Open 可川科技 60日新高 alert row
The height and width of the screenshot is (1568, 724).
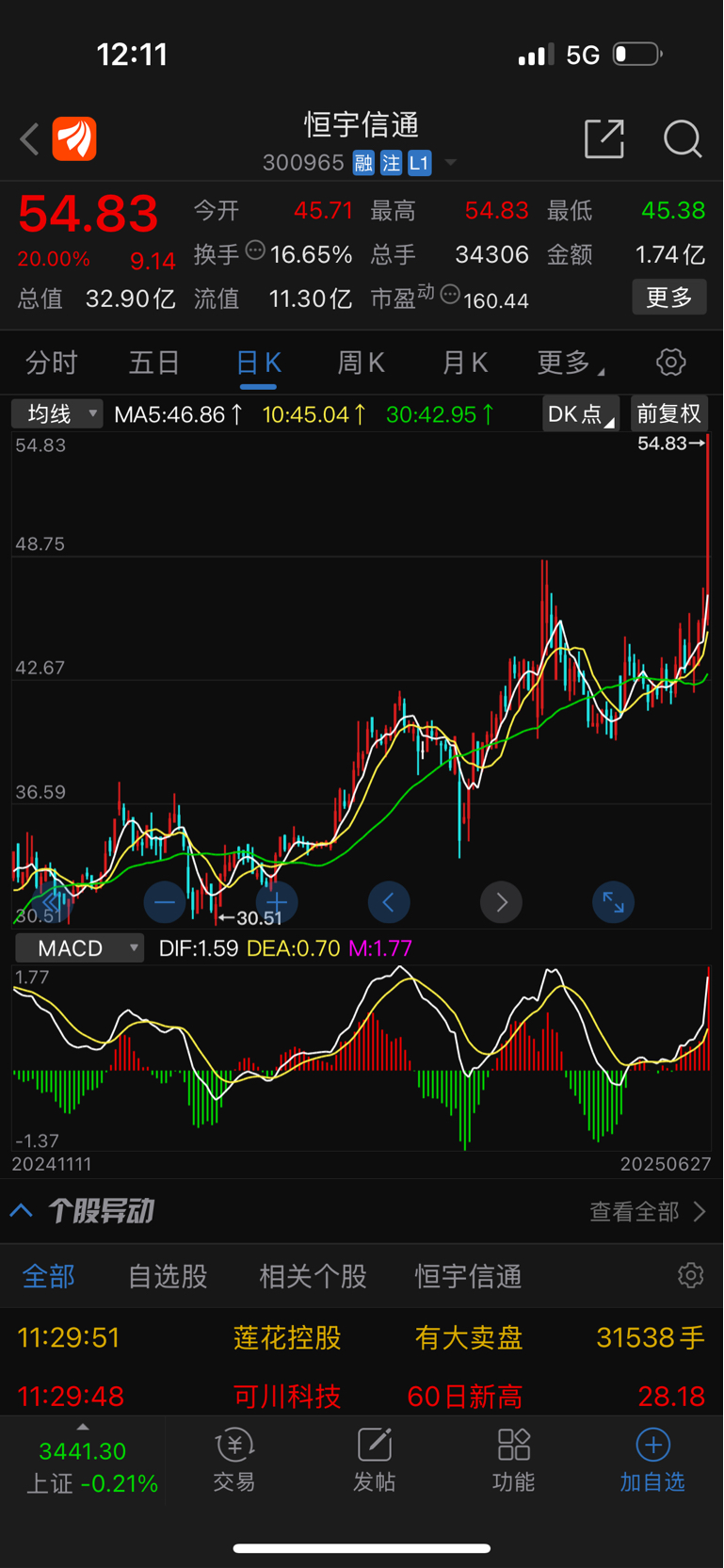(x=362, y=1396)
